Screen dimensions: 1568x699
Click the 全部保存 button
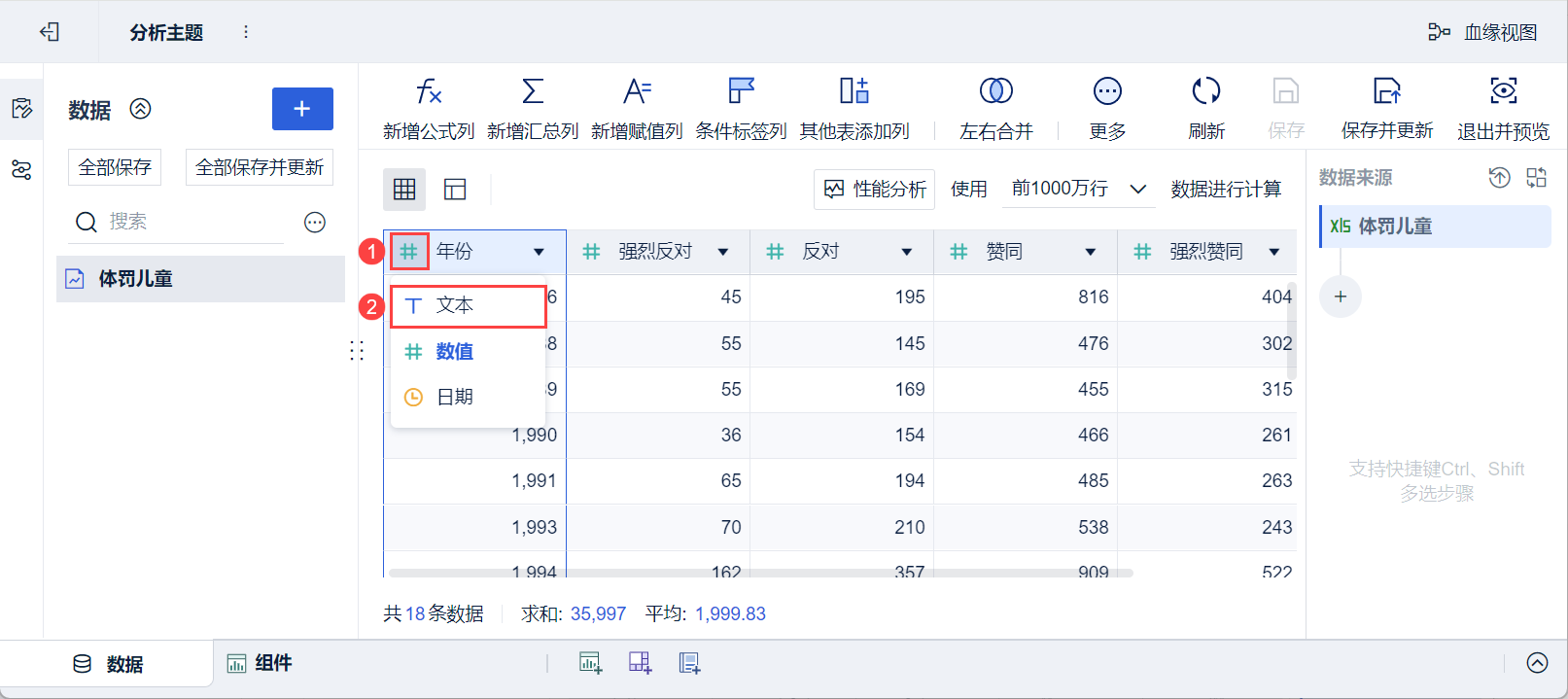point(115,167)
